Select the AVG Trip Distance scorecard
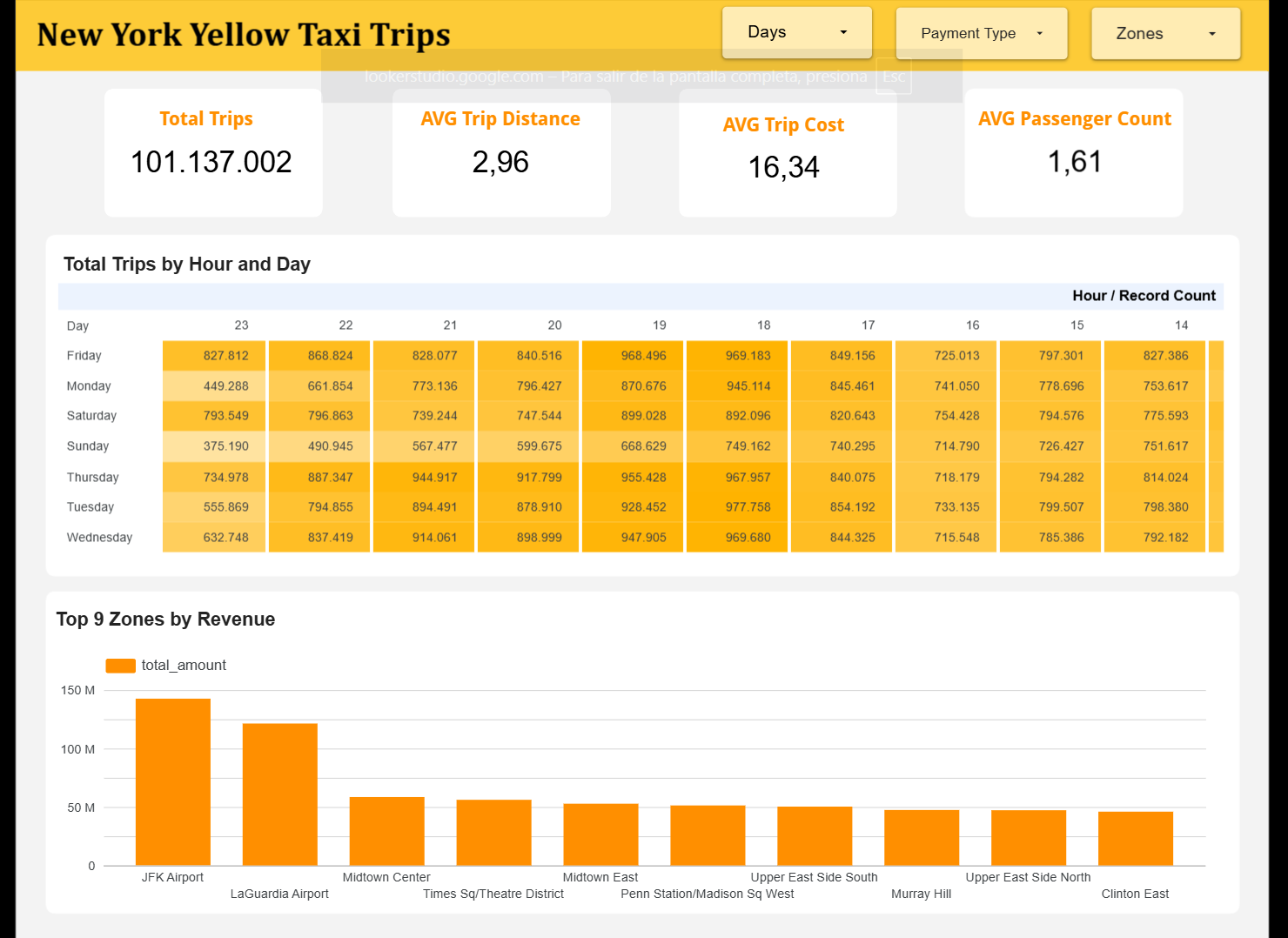 pyautogui.click(x=500, y=154)
